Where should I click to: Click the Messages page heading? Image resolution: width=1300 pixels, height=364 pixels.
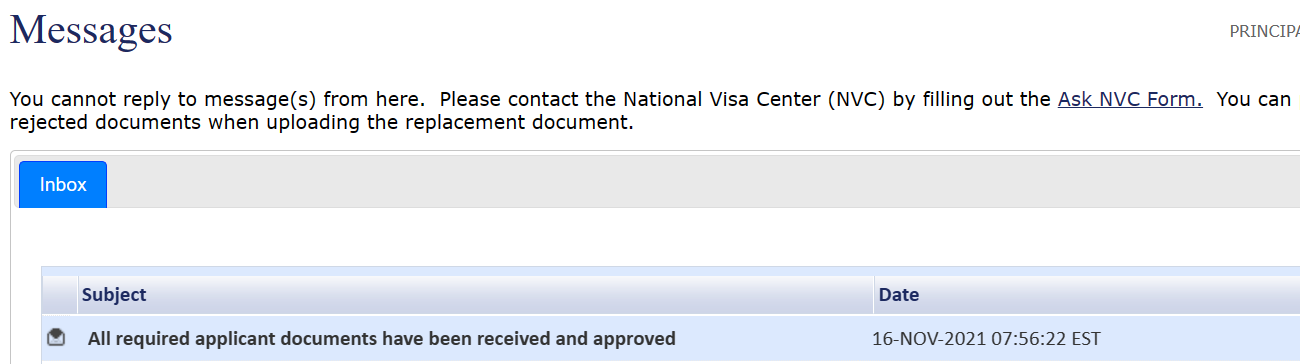click(91, 30)
